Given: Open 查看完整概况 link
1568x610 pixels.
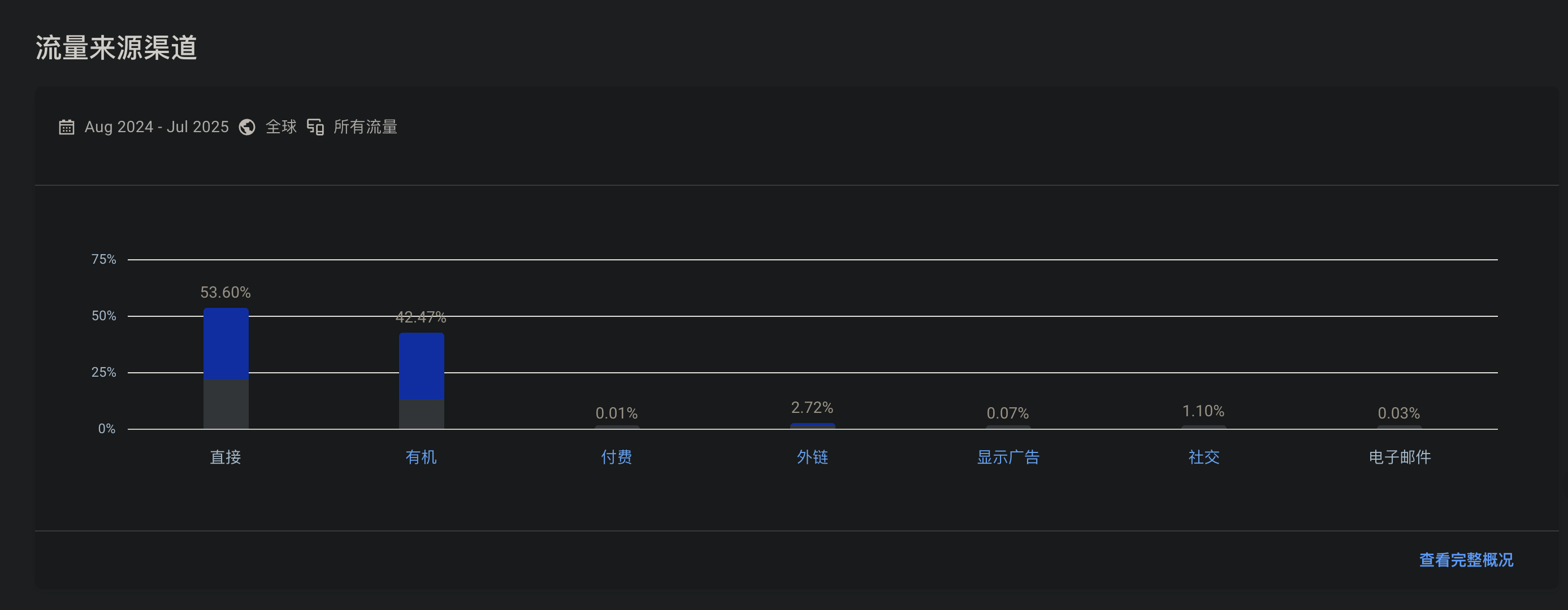Looking at the screenshot, I should click(1466, 560).
